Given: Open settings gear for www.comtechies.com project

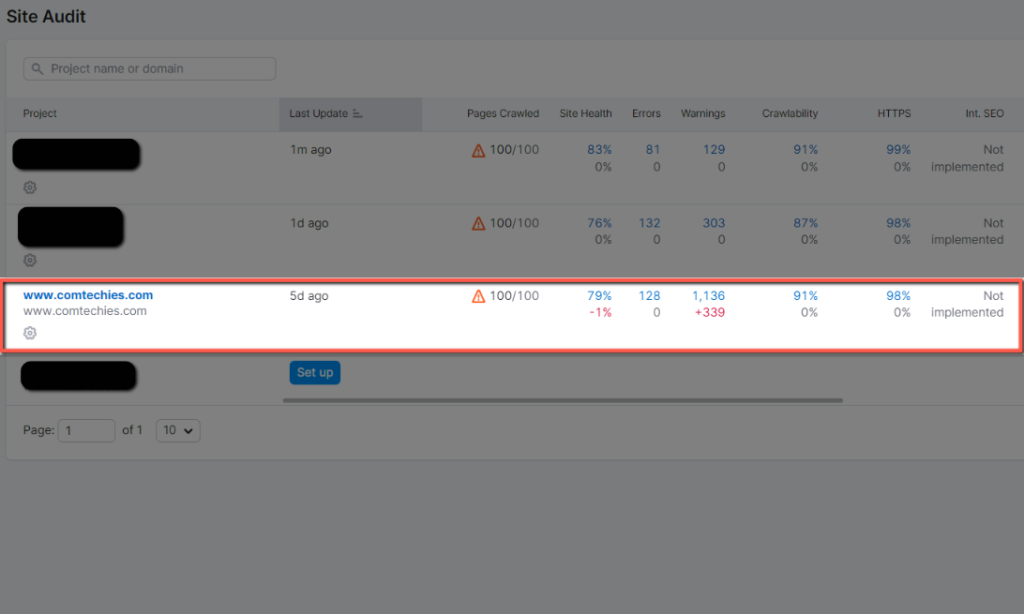Looking at the screenshot, I should 29,333.
